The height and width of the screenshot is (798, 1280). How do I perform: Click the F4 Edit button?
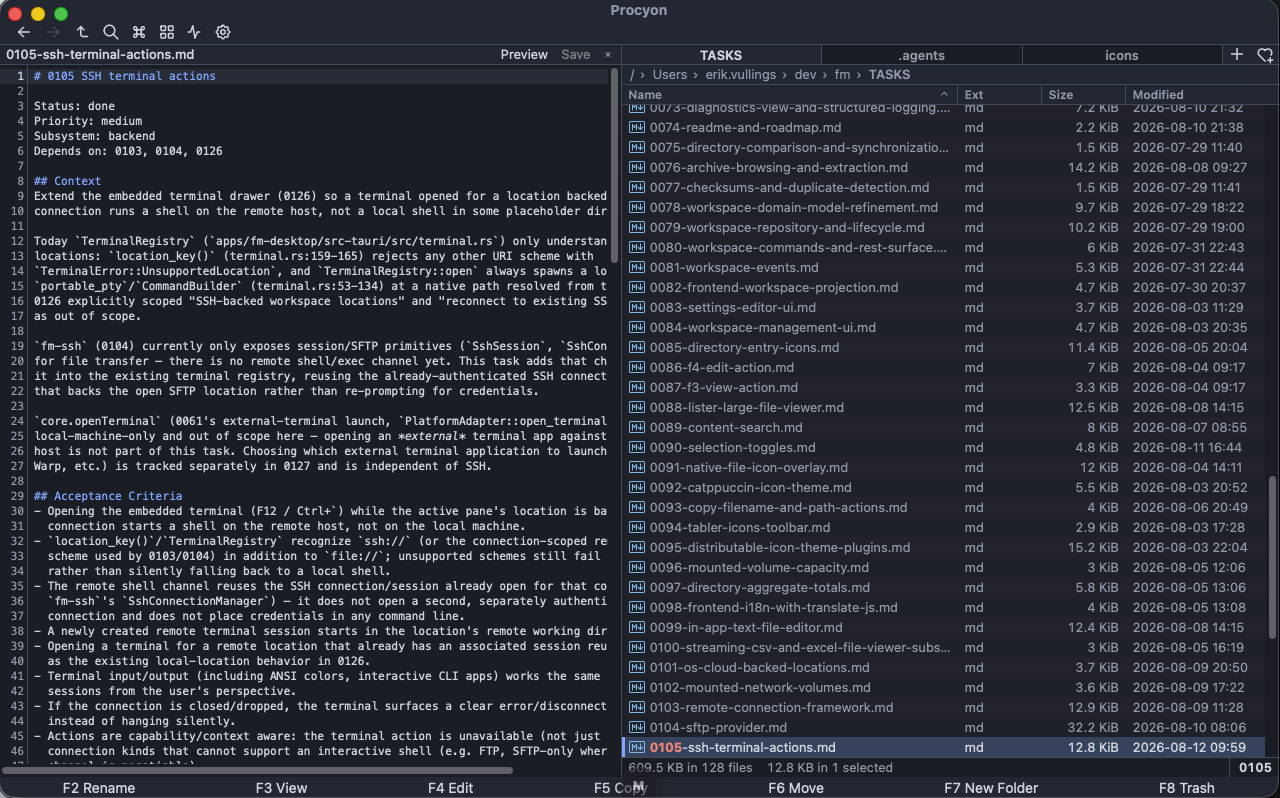[x=450, y=788]
